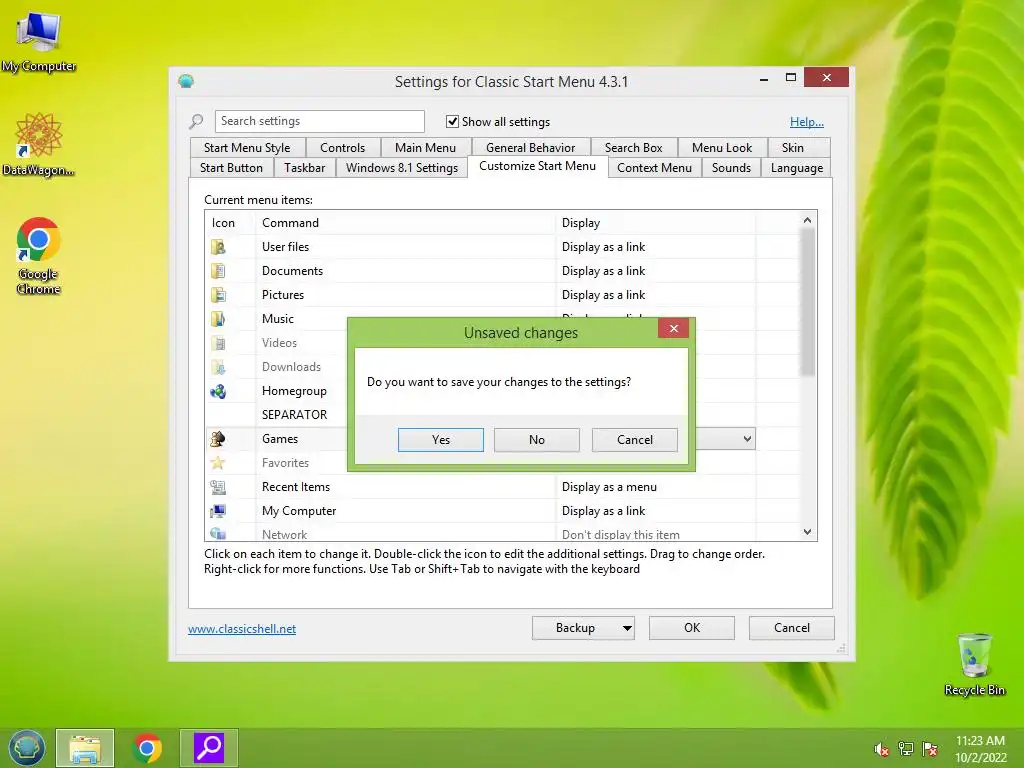Viewport: 1024px width, 768px height.
Task: Click the Classic Shell Start button on taskbar
Action: [26, 748]
